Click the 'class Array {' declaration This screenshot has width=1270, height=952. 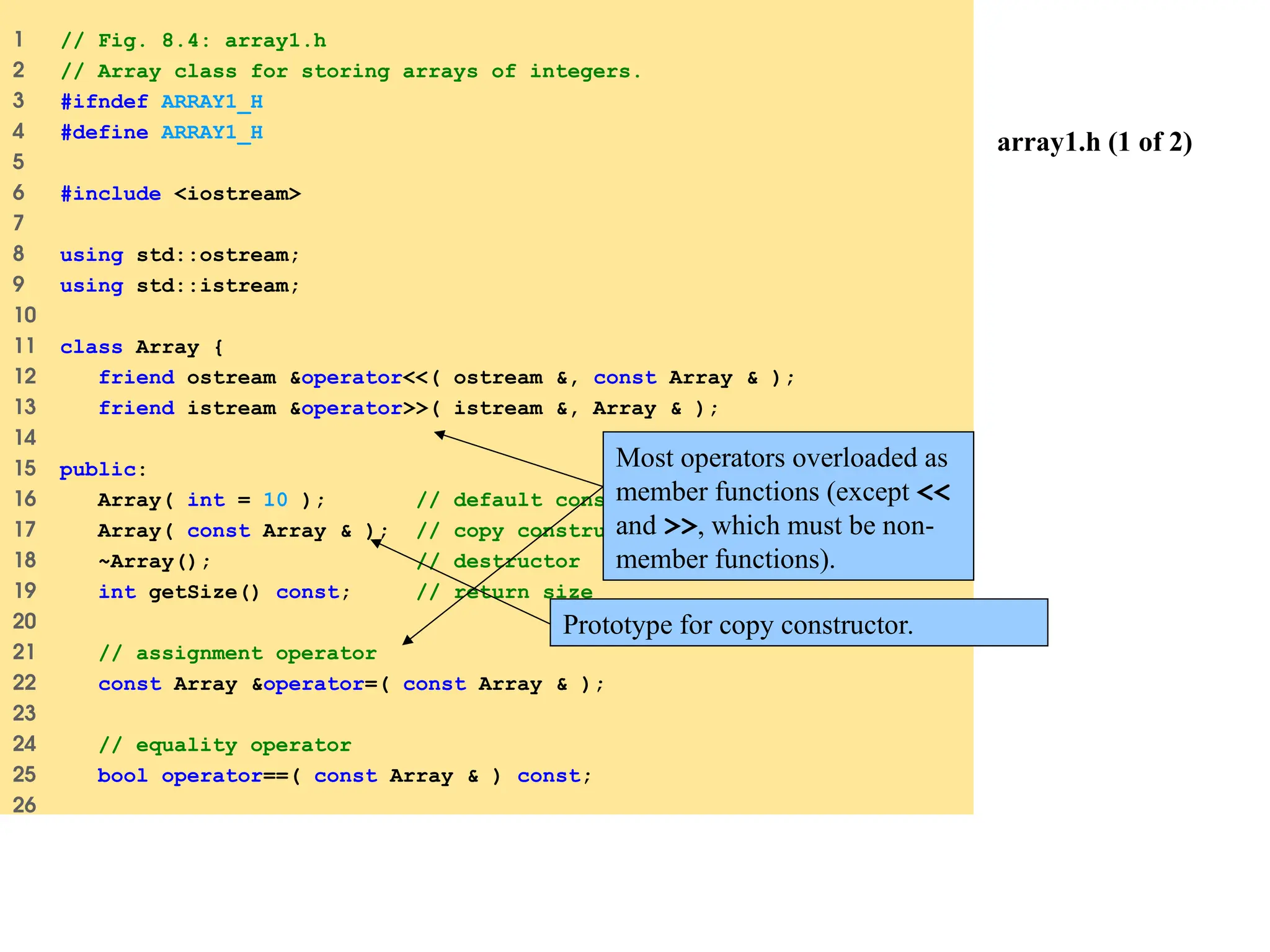pos(141,347)
